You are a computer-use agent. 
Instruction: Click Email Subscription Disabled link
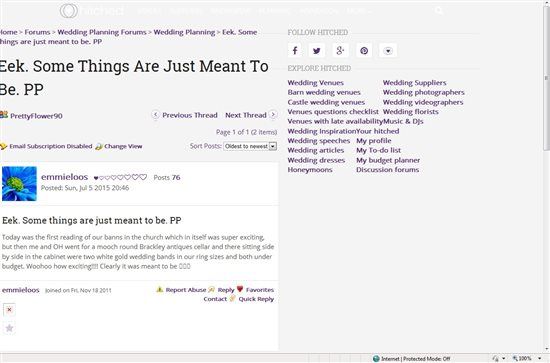pyautogui.click(x=51, y=146)
